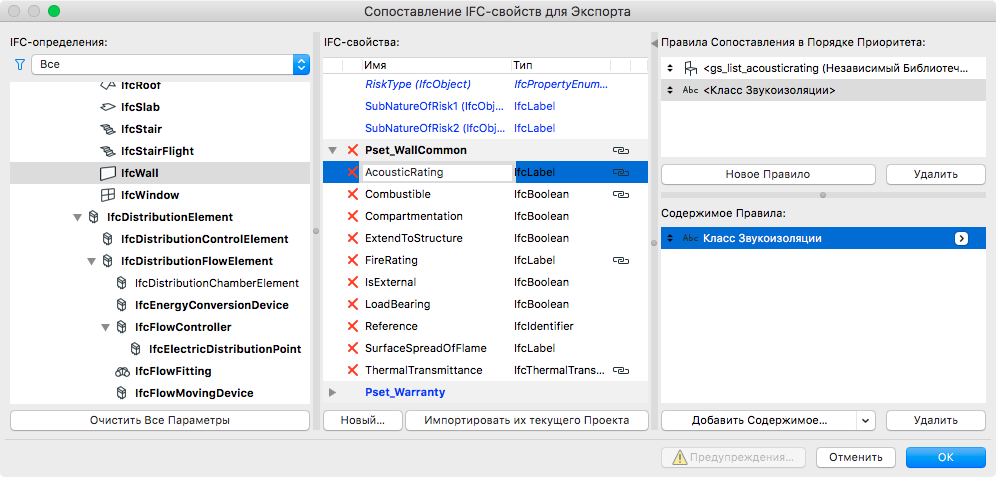996x477 pixels.
Task: Click the divider handle between rule panels
Action: click(823, 195)
